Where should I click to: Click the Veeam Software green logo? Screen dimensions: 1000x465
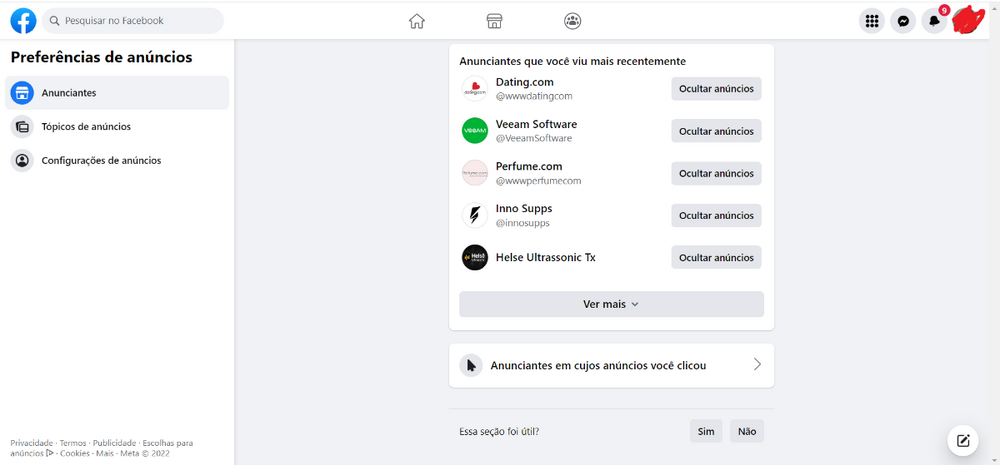[474, 131]
